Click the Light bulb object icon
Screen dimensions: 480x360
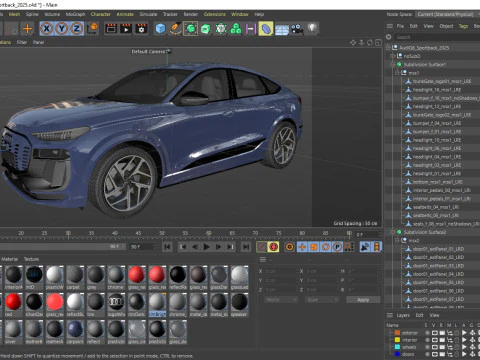pyautogui.click(x=312, y=28)
